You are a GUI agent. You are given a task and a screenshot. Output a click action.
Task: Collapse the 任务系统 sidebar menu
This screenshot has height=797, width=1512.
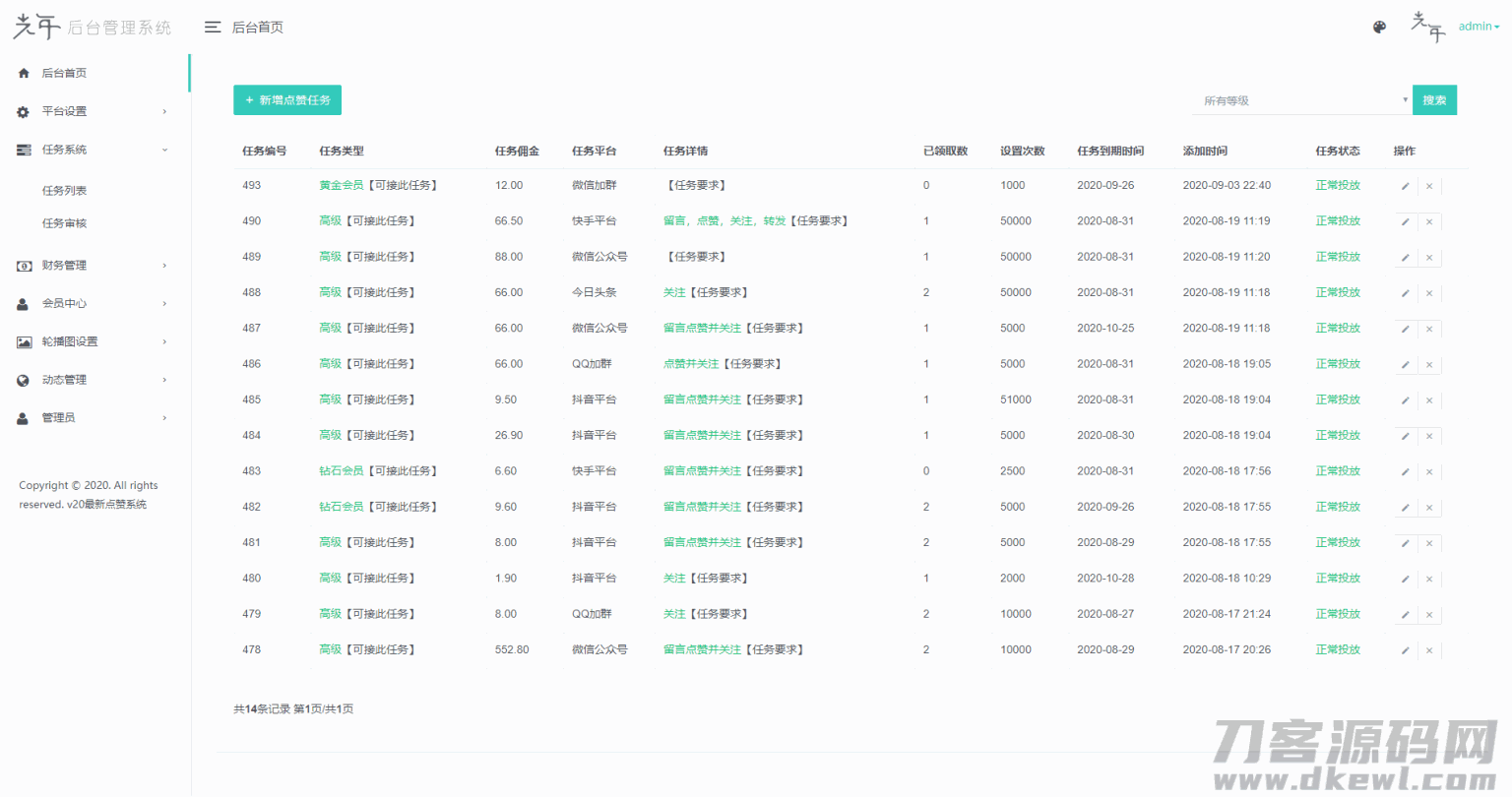click(x=92, y=150)
